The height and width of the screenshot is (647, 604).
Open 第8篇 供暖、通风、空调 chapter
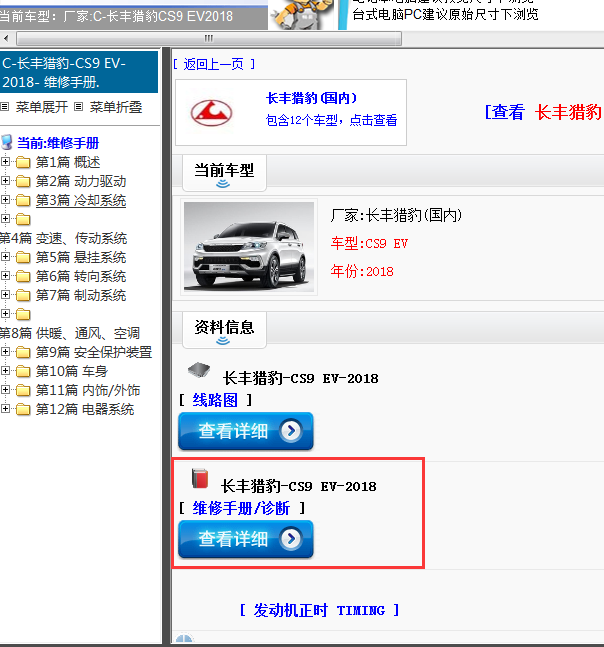(70, 333)
